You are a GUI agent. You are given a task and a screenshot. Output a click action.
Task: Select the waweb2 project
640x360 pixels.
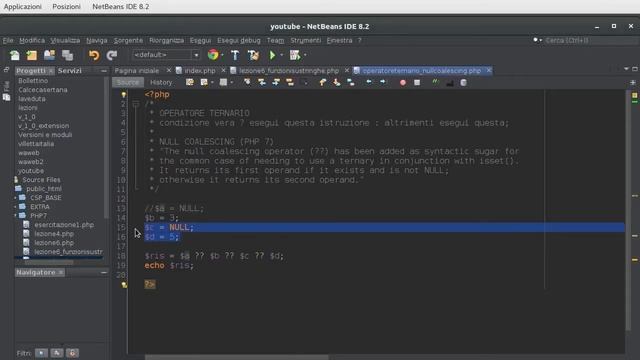tap(31, 162)
